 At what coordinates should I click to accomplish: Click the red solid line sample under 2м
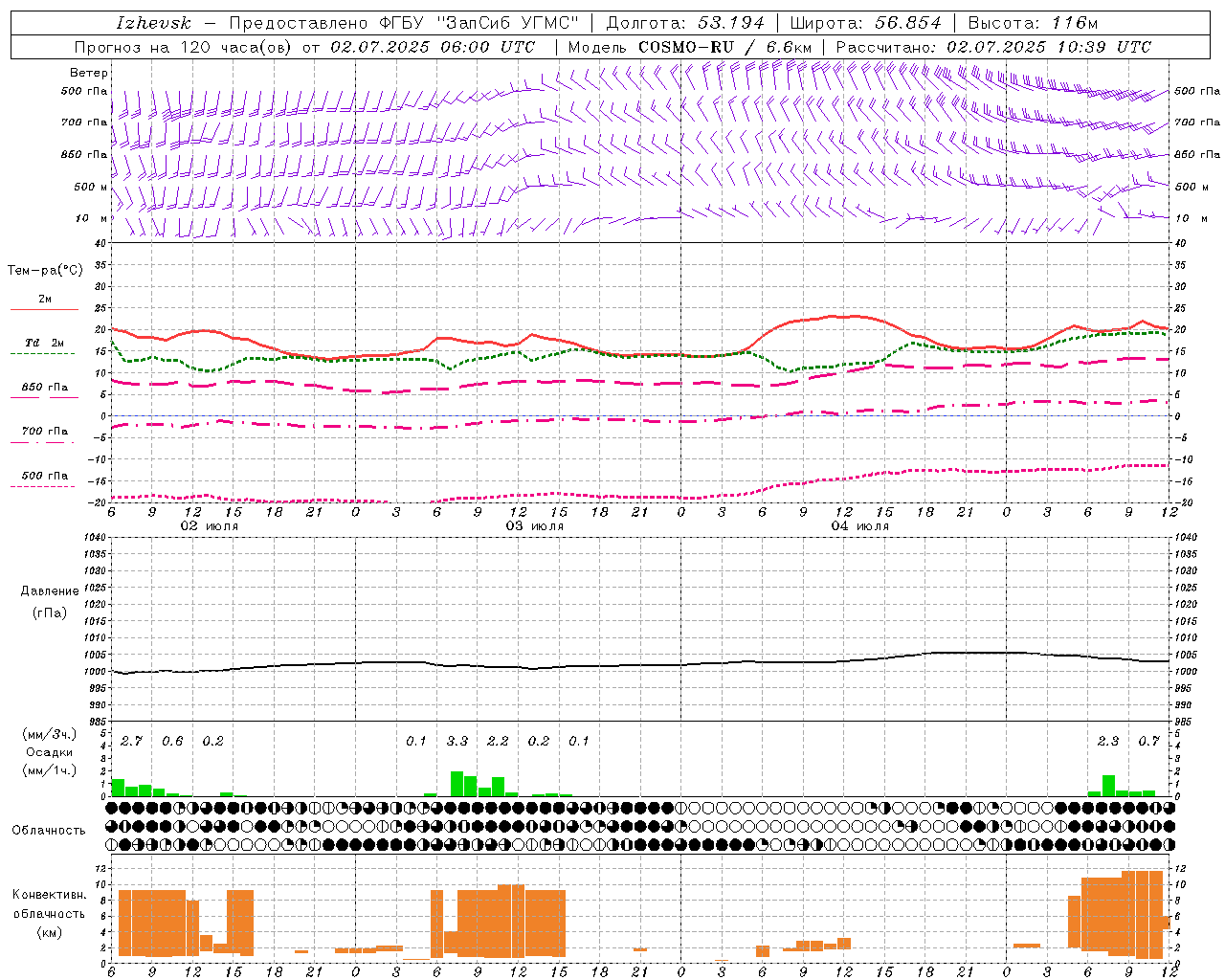pos(44,310)
